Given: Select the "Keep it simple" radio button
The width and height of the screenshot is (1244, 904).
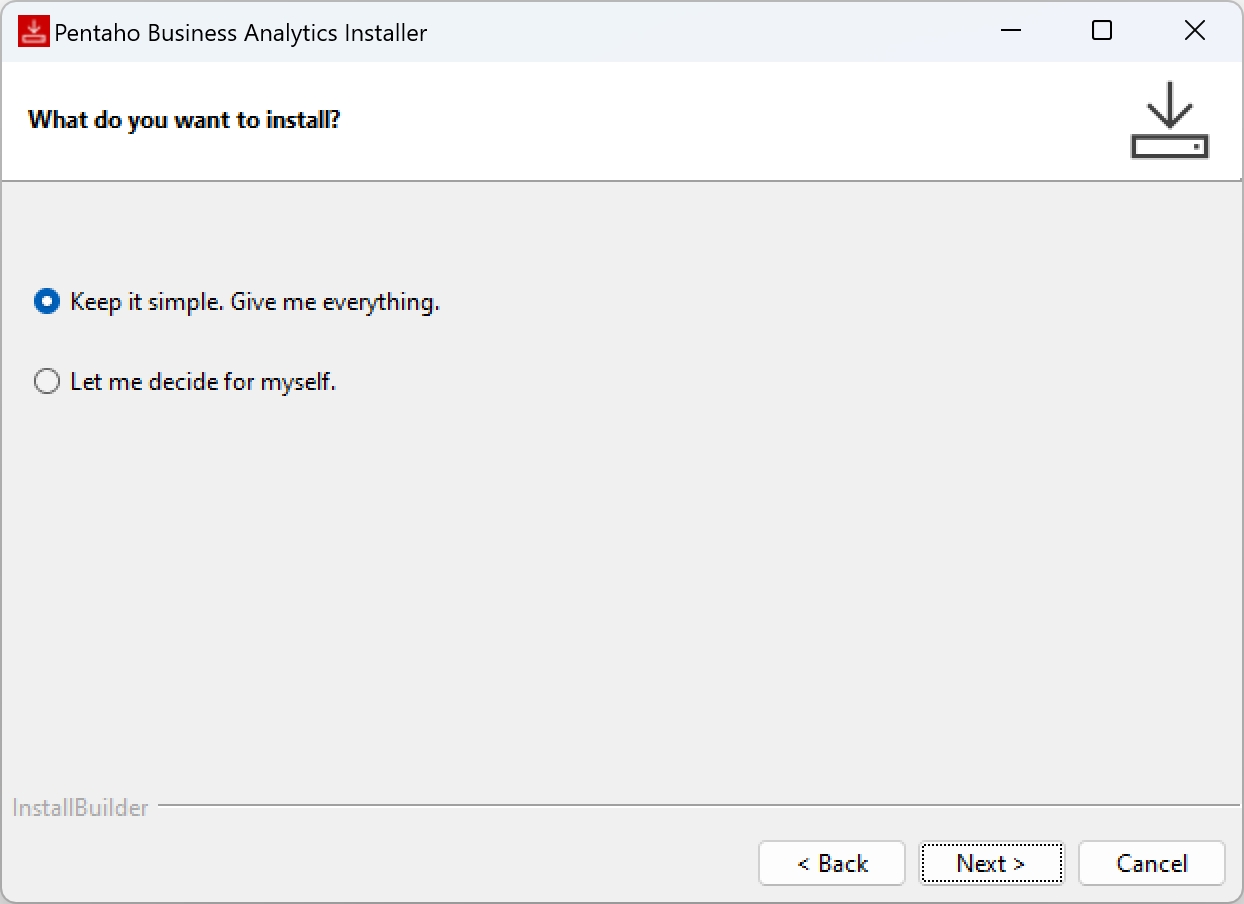Looking at the screenshot, I should click(x=47, y=301).
